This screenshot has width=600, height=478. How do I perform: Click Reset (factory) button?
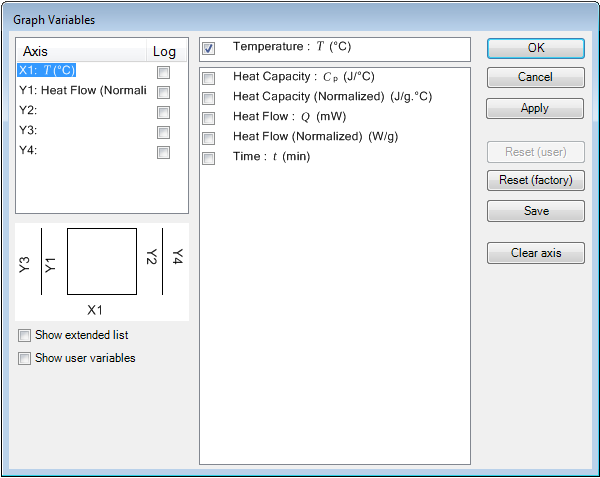click(536, 180)
